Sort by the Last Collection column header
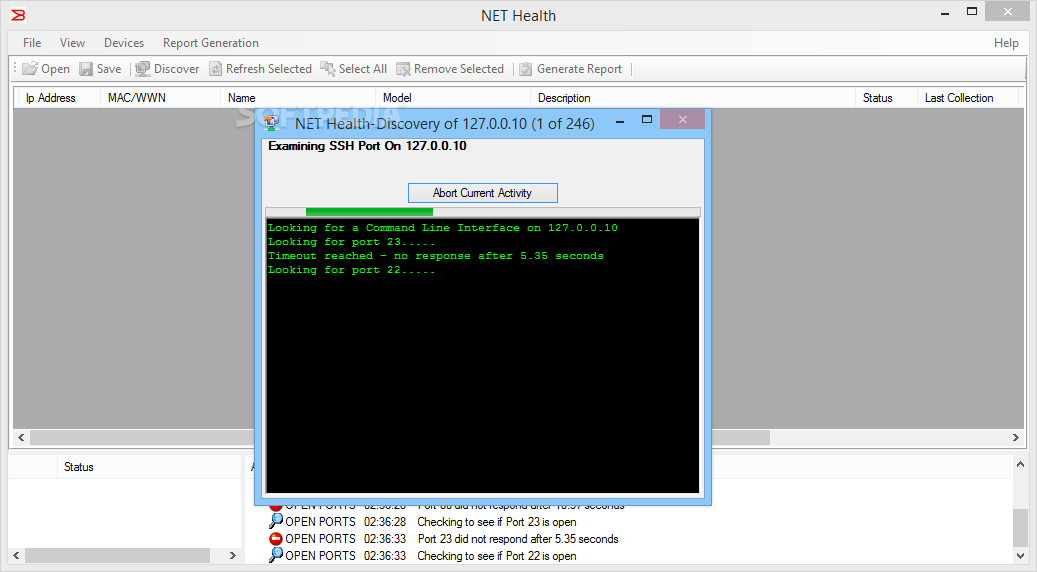Screen dimensions: 1037x572 [959, 98]
